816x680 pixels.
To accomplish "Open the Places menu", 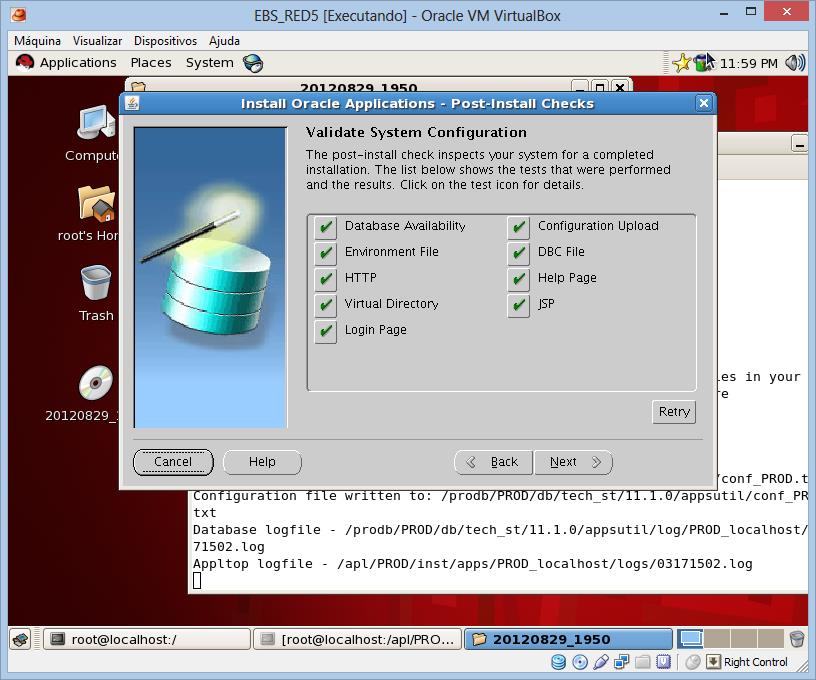I will pos(151,63).
